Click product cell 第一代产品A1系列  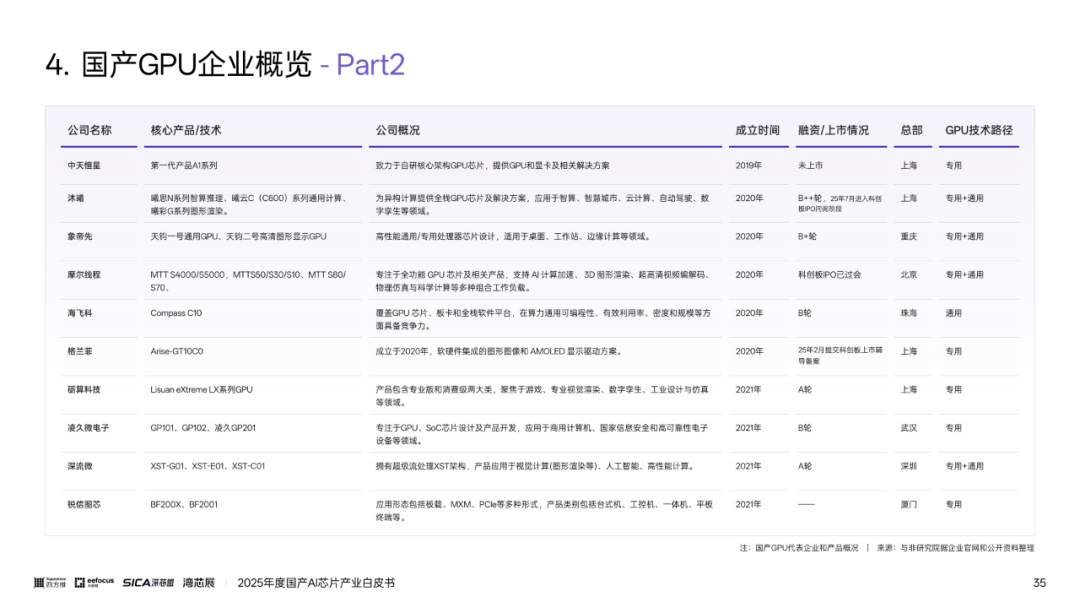184,165
